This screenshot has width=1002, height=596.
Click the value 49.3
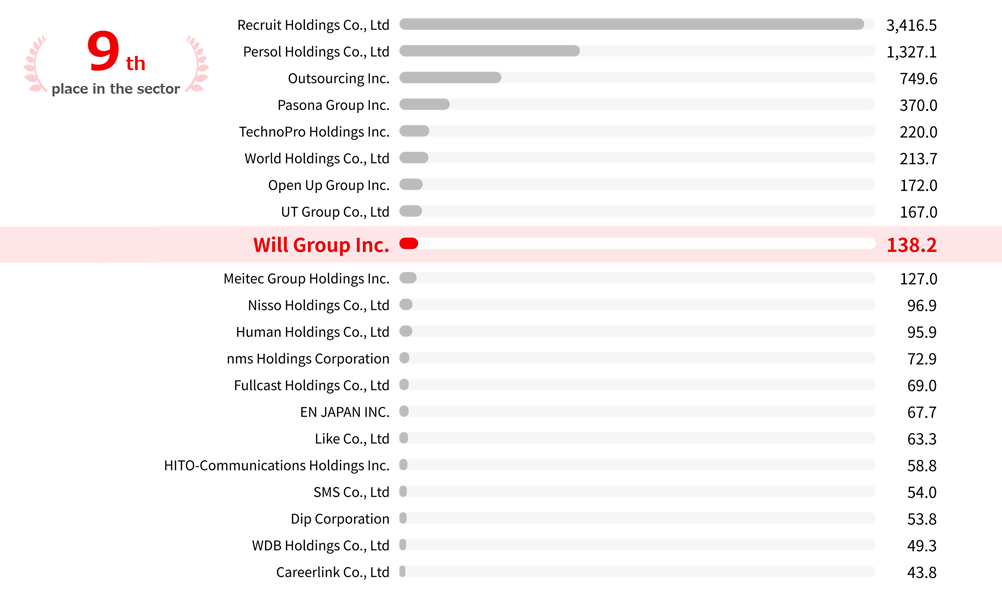[x=922, y=546]
